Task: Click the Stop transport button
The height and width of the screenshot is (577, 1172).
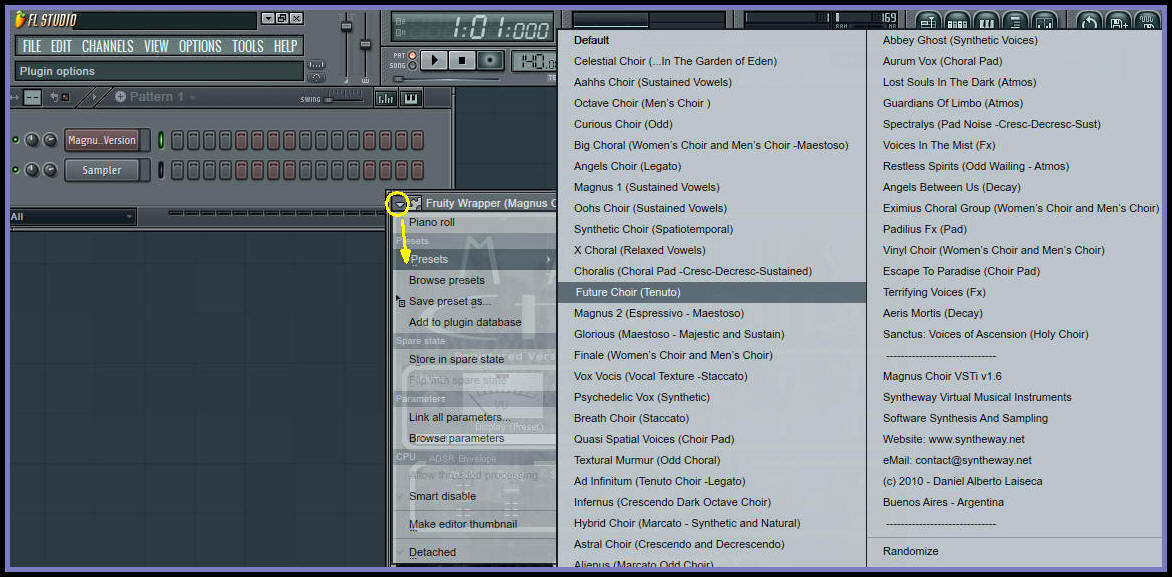Action: [463, 60]
